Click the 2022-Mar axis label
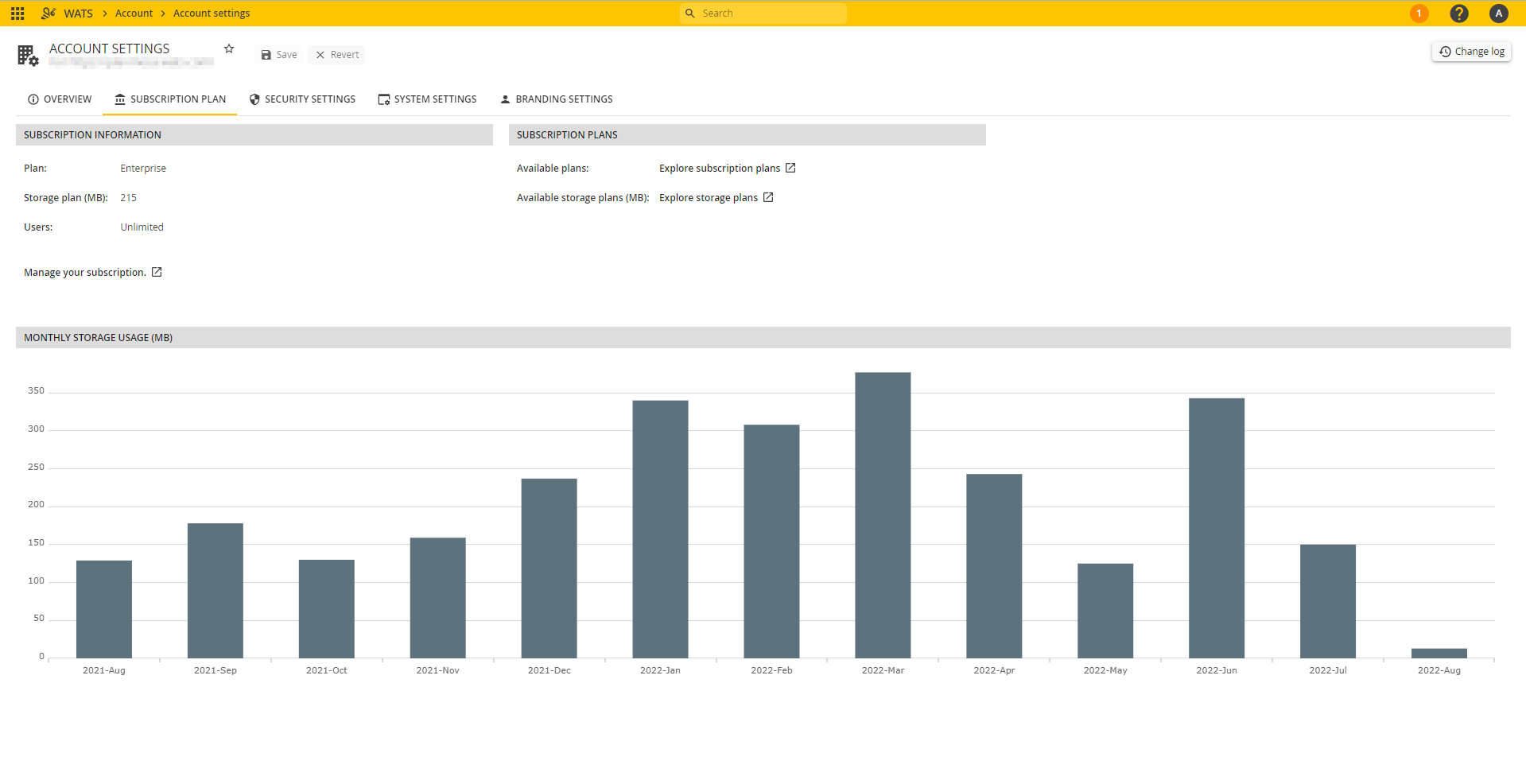 tap(883, 671)
